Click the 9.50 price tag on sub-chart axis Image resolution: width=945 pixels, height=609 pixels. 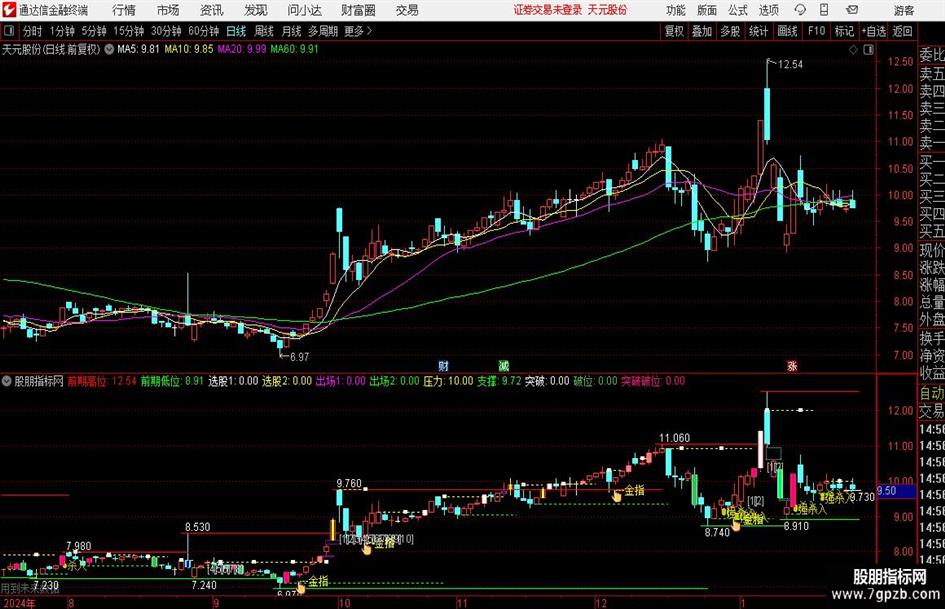tap(896, 491)
